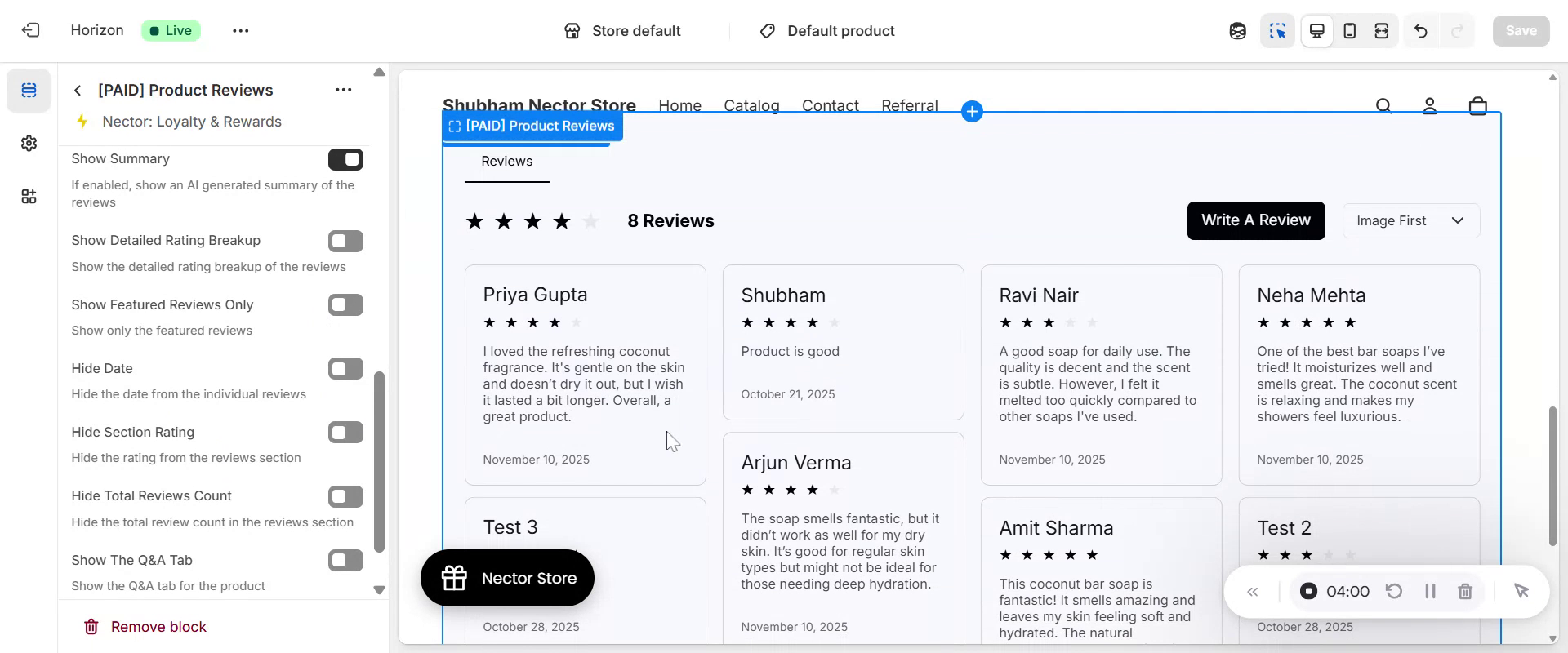Switch to fullscreen preview
The image size is (1568, 653).
[x=1382, y=31]
